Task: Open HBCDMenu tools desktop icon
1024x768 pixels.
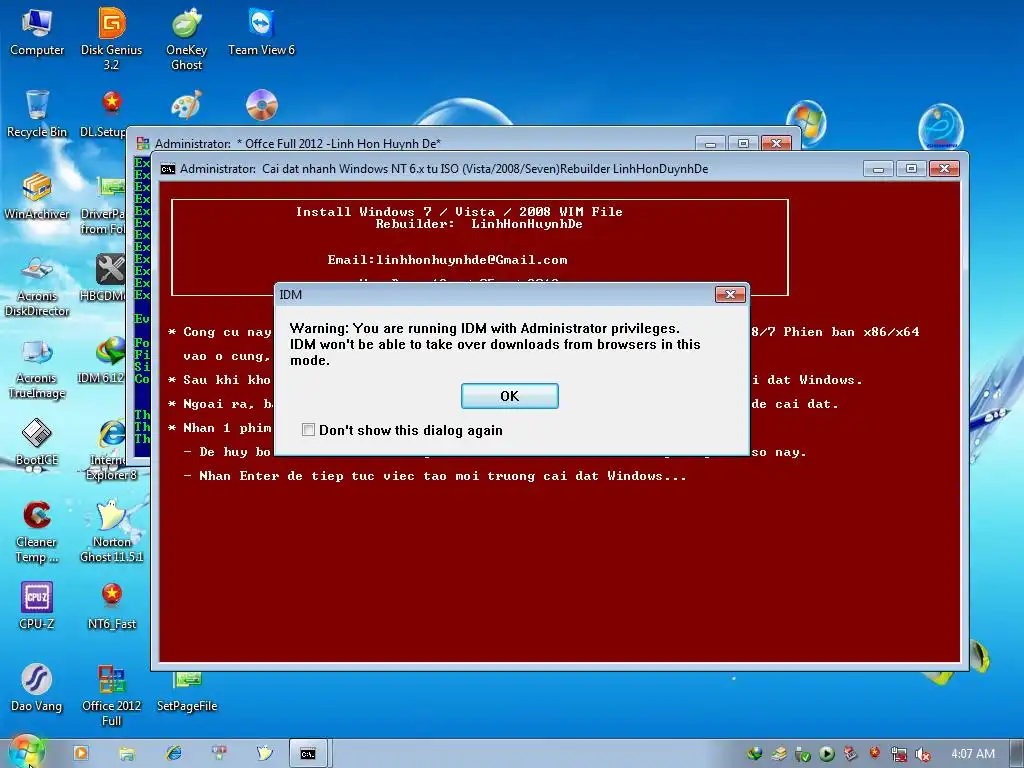Action: point(104,278)
